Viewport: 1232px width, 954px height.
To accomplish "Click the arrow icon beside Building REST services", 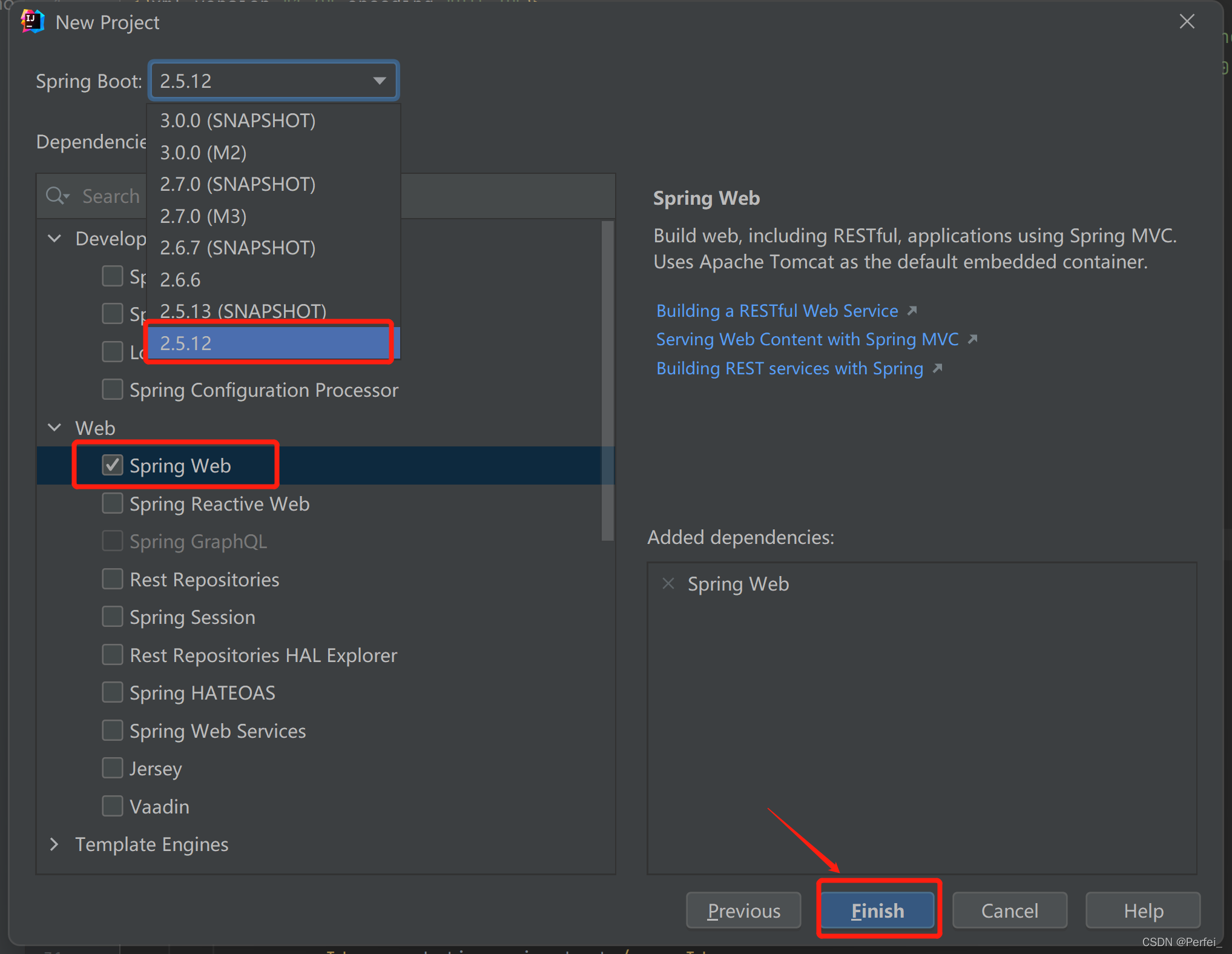I will point(938,368).
